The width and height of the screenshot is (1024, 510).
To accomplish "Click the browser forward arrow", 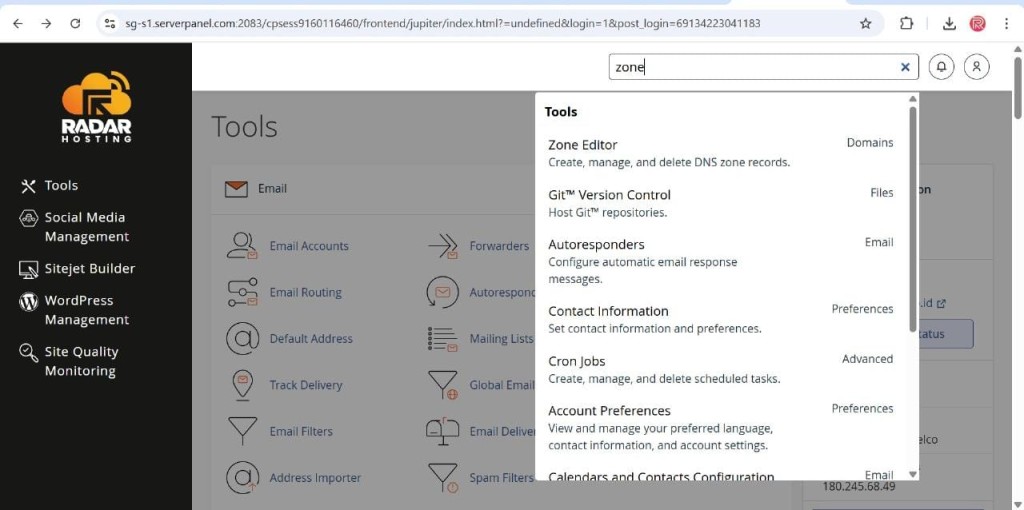I will (46, 24).
